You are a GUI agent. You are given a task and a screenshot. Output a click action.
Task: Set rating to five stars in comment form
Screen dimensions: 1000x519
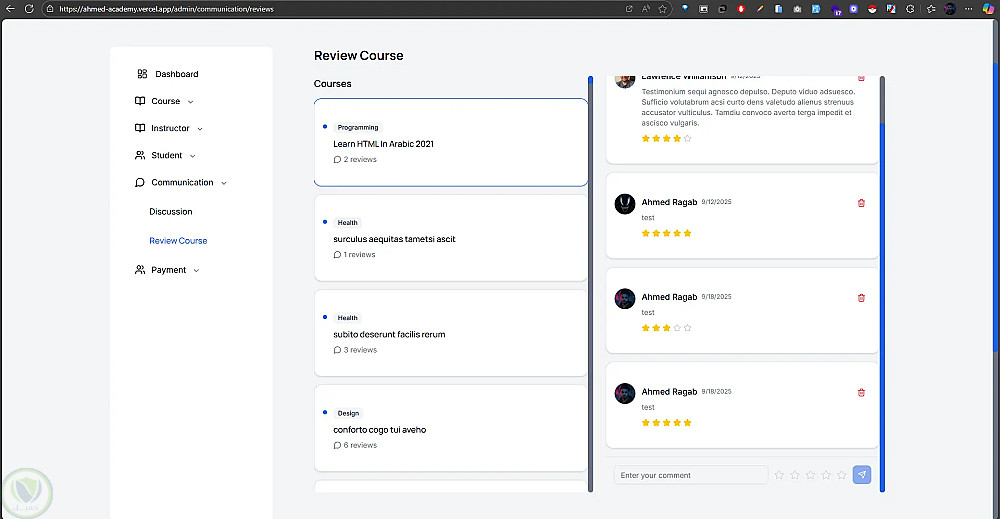pyautogui.click(x=842, y=475)
